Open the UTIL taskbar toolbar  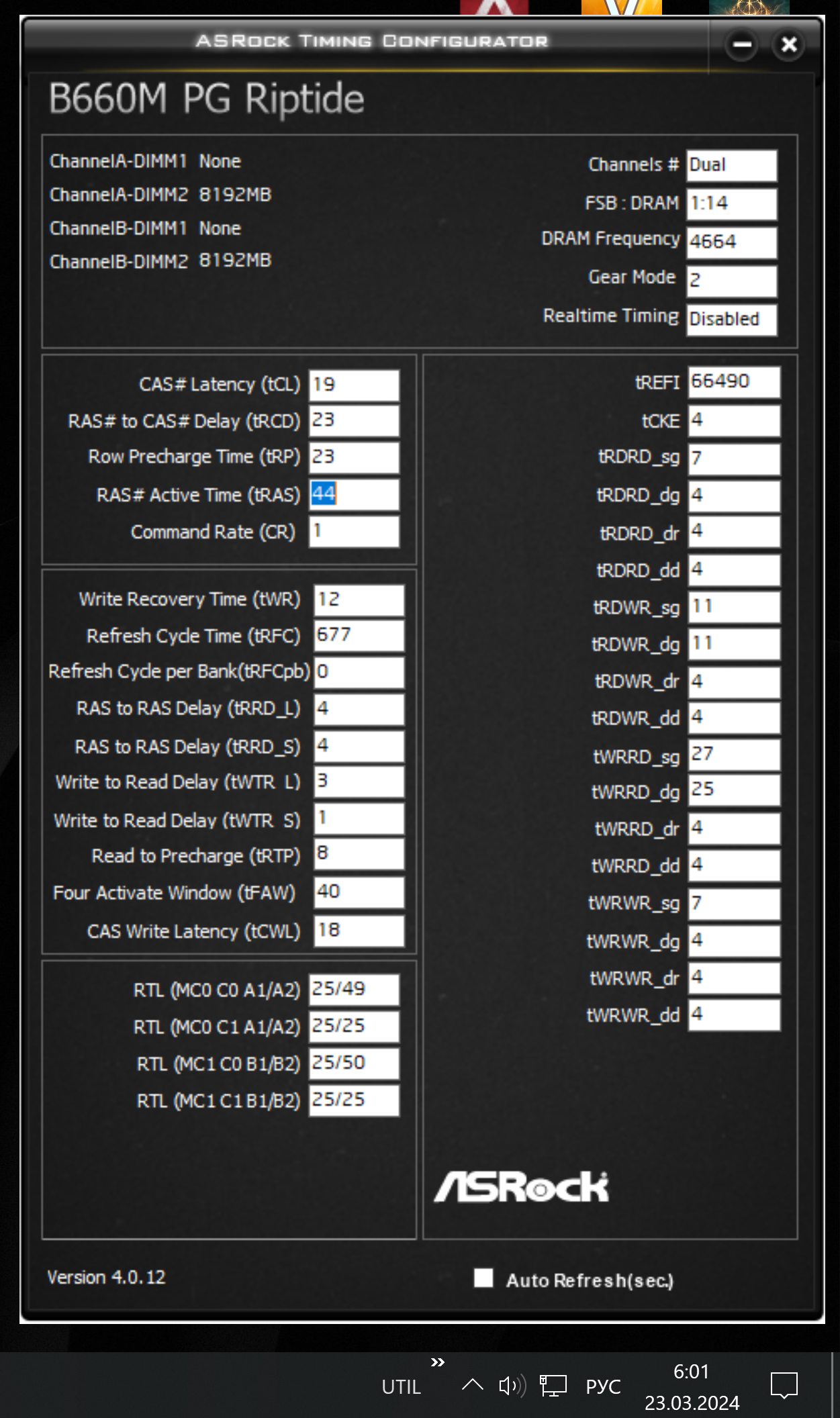[x=401, y=1387]
